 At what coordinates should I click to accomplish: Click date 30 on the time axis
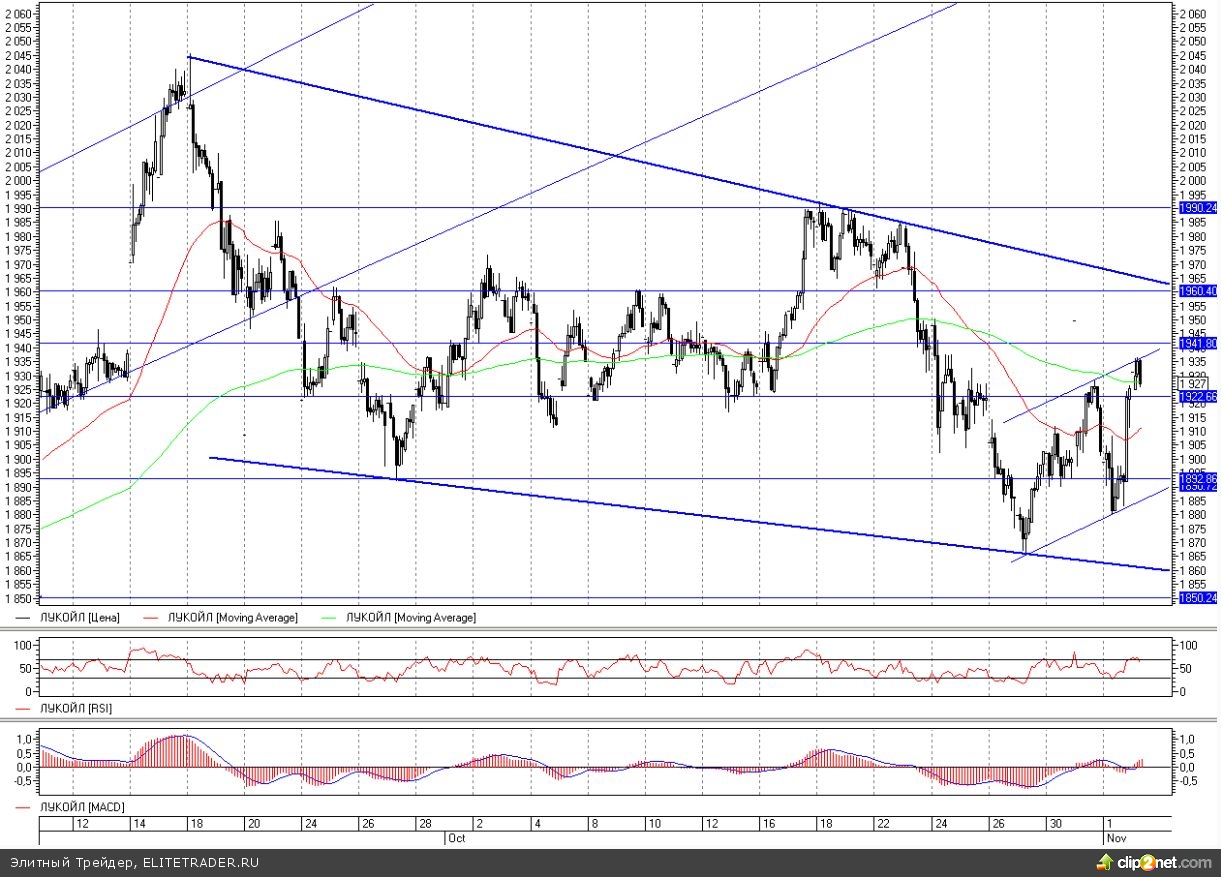click(1055, 823)
